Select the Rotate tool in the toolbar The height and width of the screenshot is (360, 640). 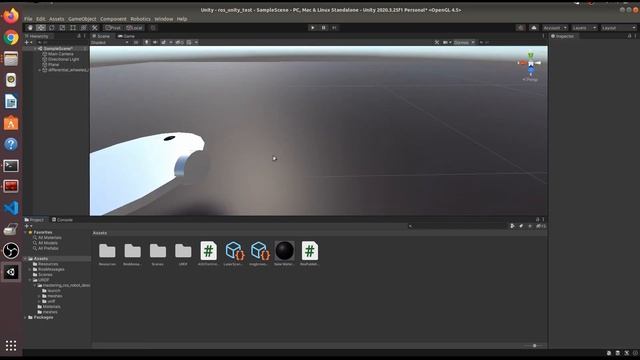coord(51,28)
